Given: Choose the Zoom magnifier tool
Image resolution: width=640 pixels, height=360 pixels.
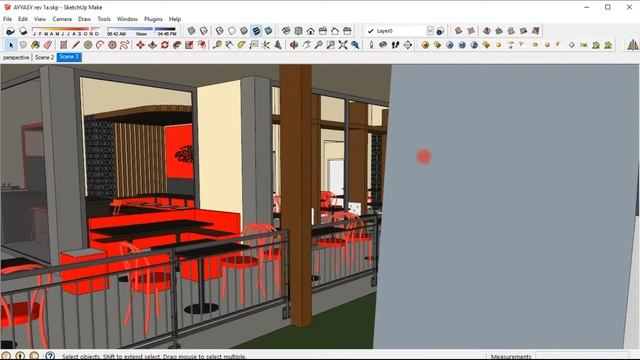Looking at the screenshot, I should (318, 45).
